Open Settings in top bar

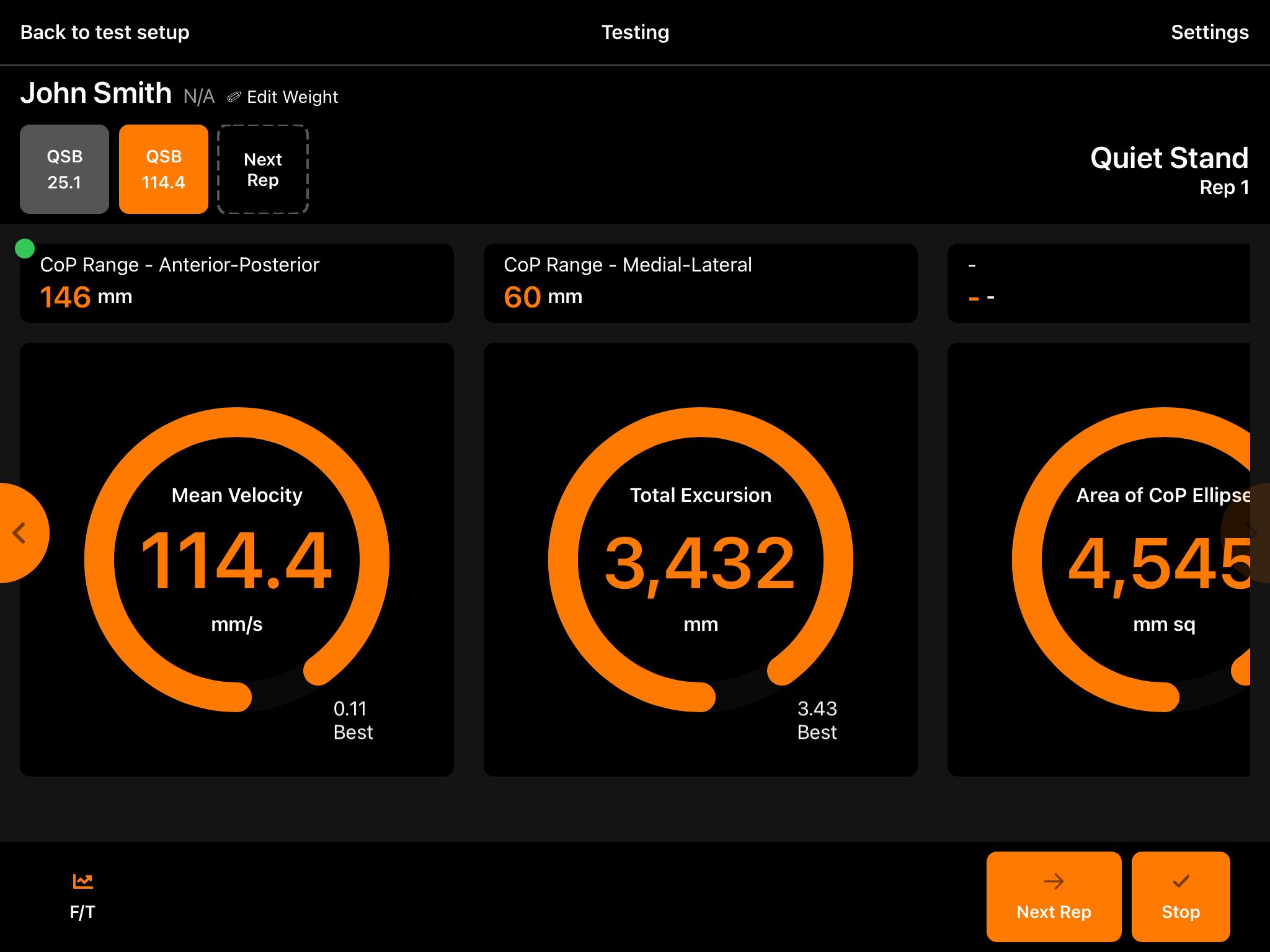(1209, 32)
